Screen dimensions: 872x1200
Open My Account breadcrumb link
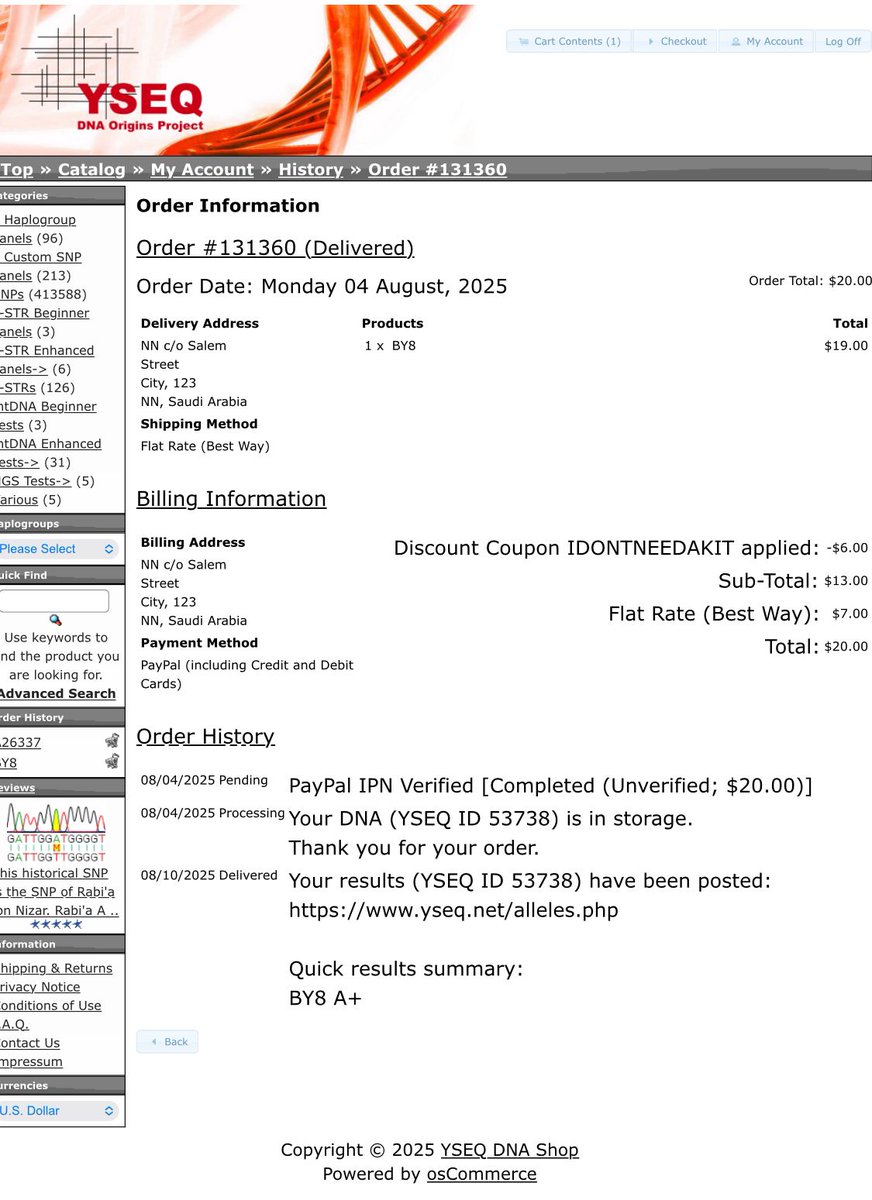[x=202, y=170]
